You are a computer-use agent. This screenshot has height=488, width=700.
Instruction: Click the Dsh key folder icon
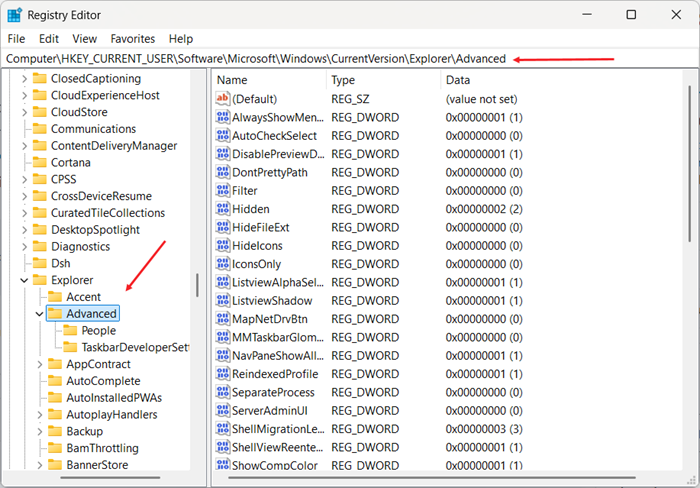point(40,263)
